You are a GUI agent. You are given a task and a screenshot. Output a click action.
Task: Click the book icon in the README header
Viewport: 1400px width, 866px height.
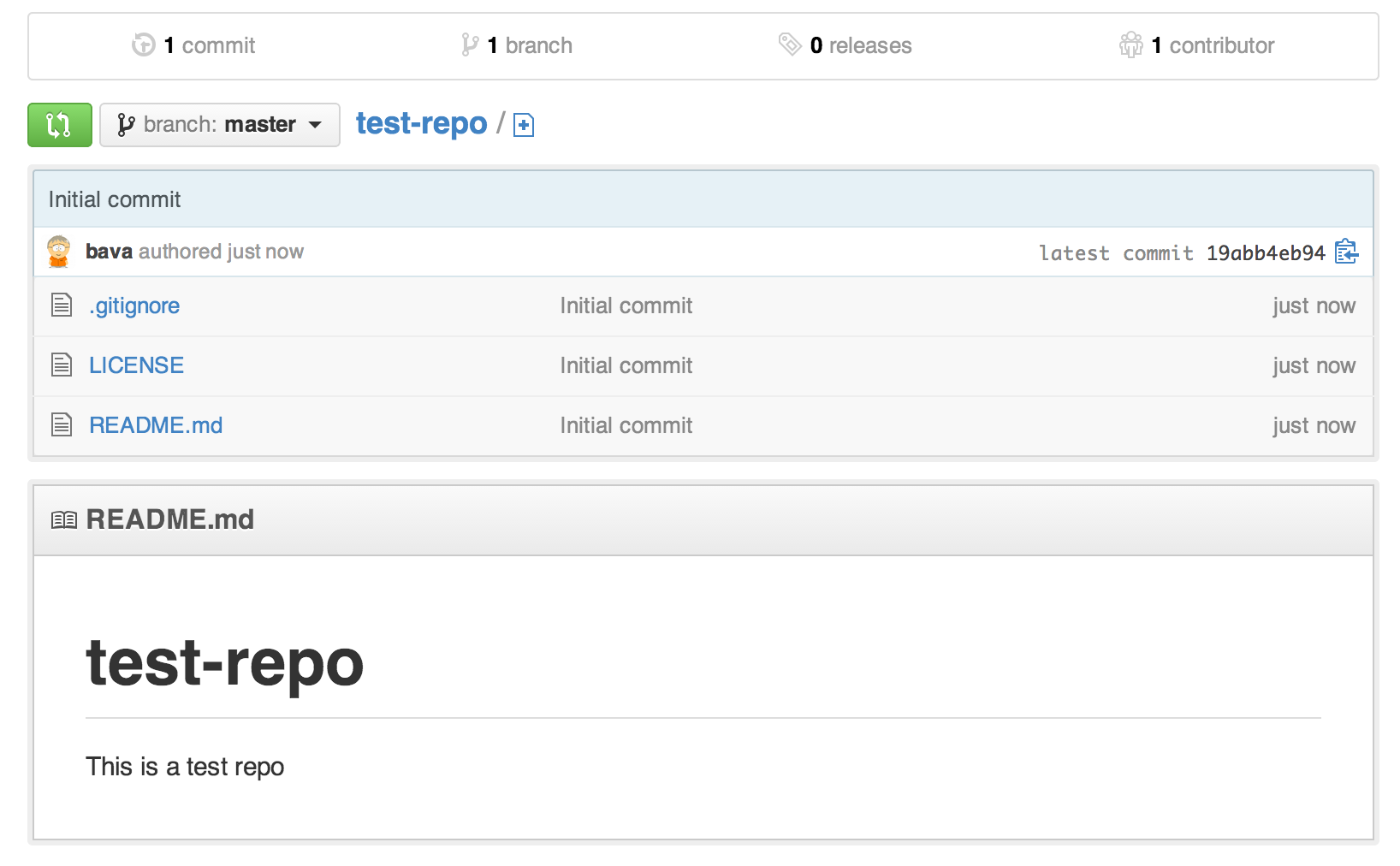64,520
